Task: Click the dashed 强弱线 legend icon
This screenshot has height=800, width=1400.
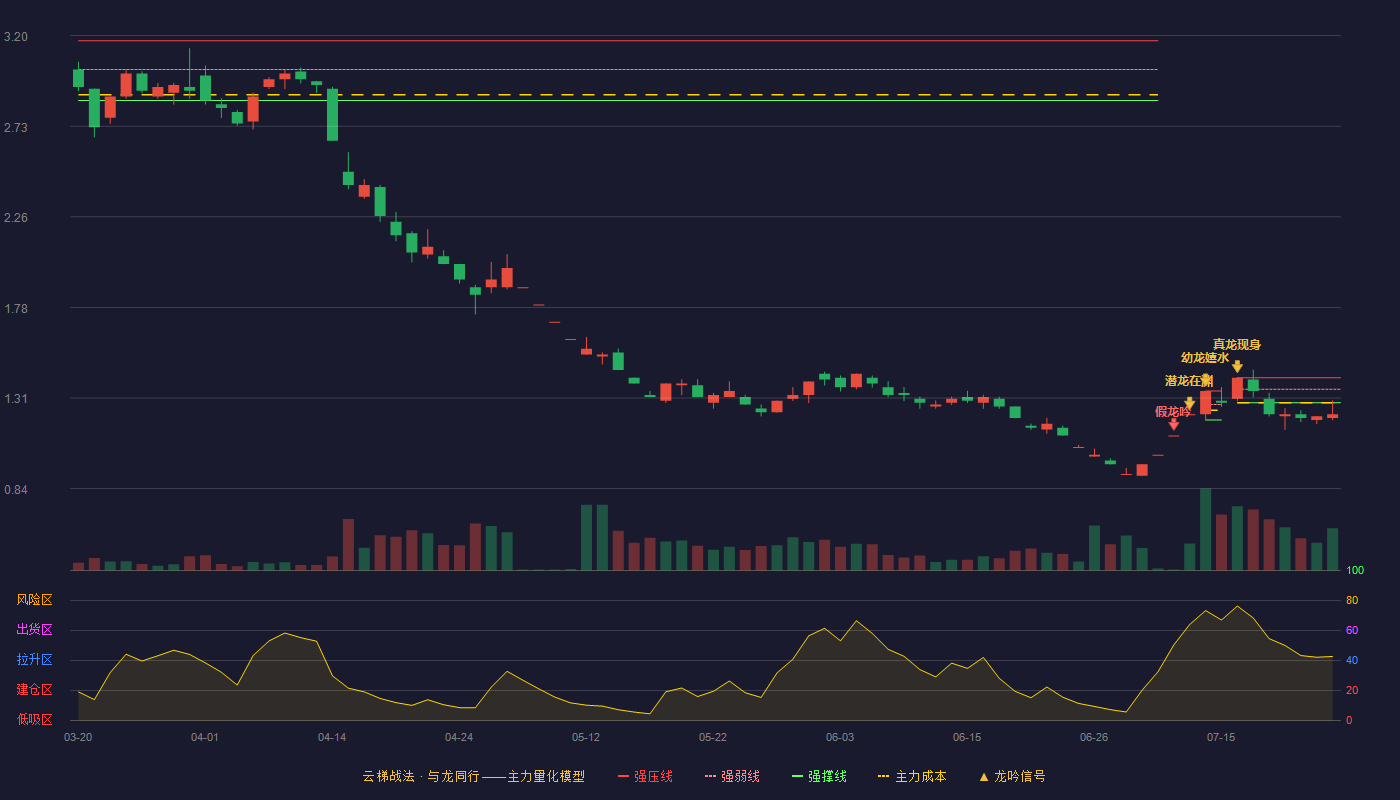Action: point(711,776)
